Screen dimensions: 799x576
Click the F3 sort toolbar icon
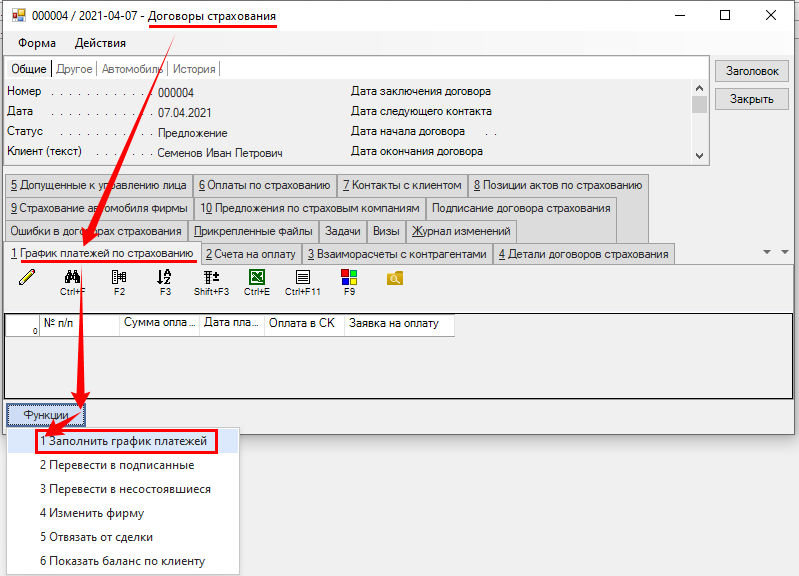(x=165, y=277)
